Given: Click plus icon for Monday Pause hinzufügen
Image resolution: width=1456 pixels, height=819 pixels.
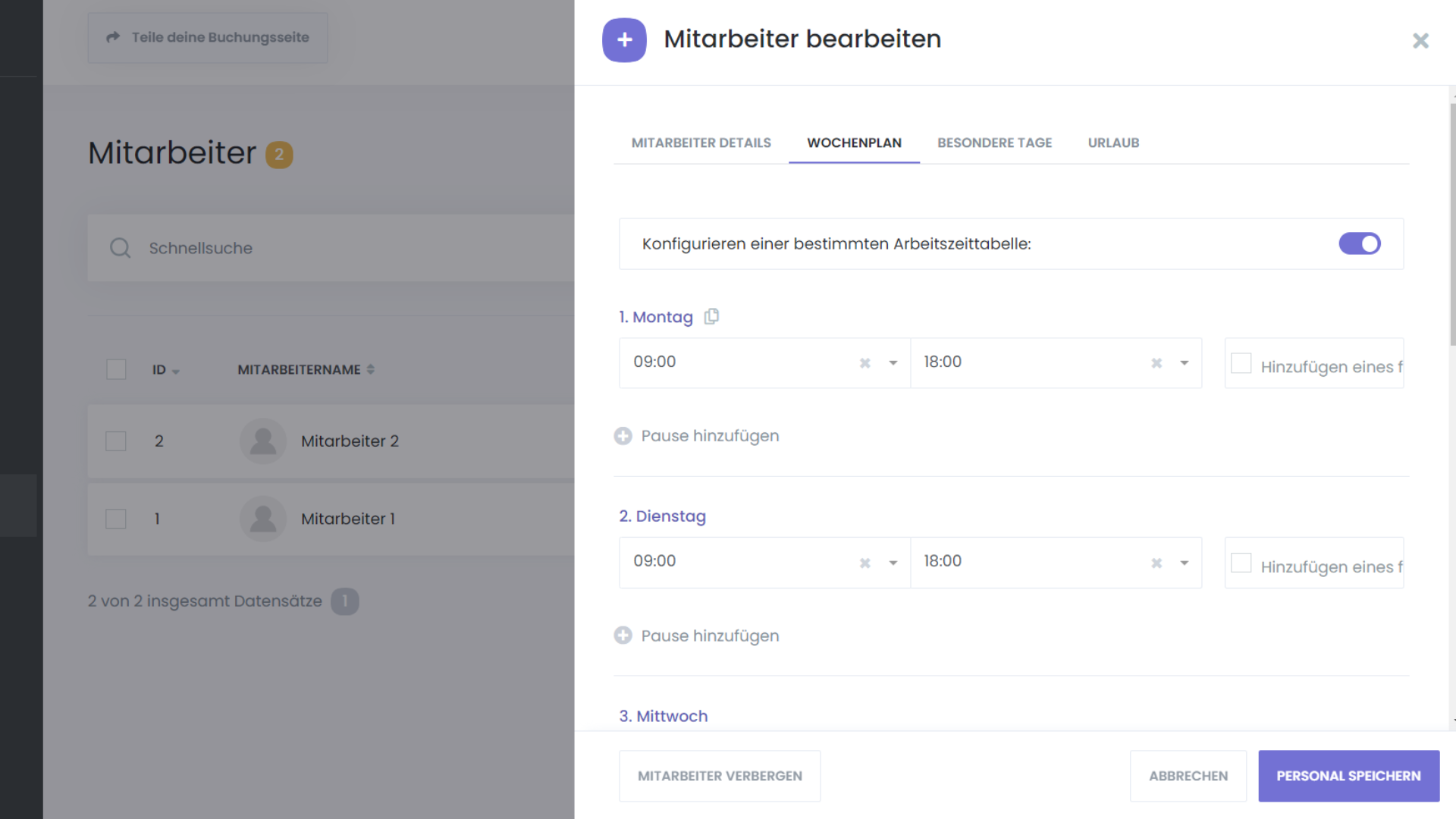Looking at the screenshot, I should (623, 436).
